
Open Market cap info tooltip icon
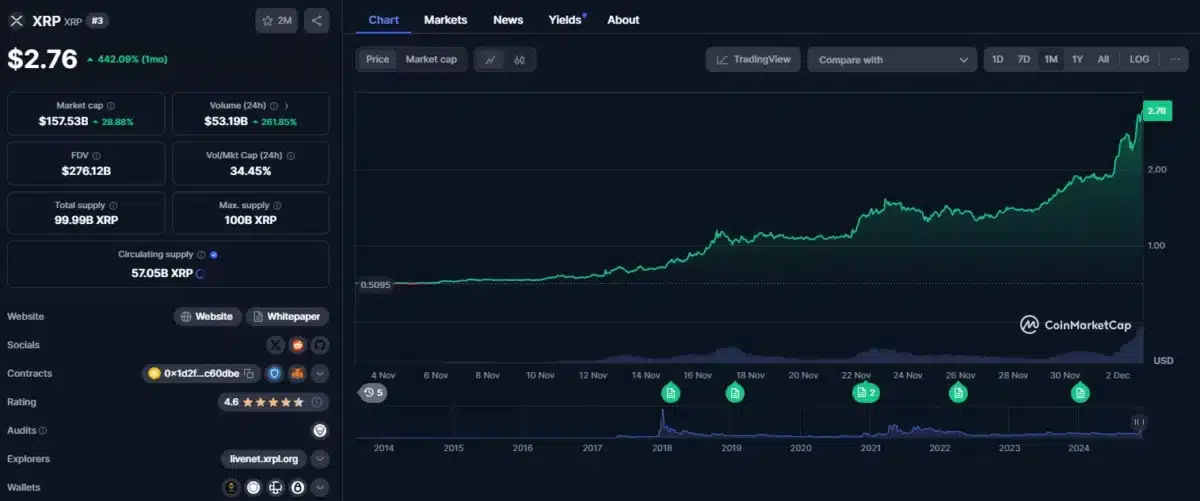pyautogui.click(x=111, y=105)
